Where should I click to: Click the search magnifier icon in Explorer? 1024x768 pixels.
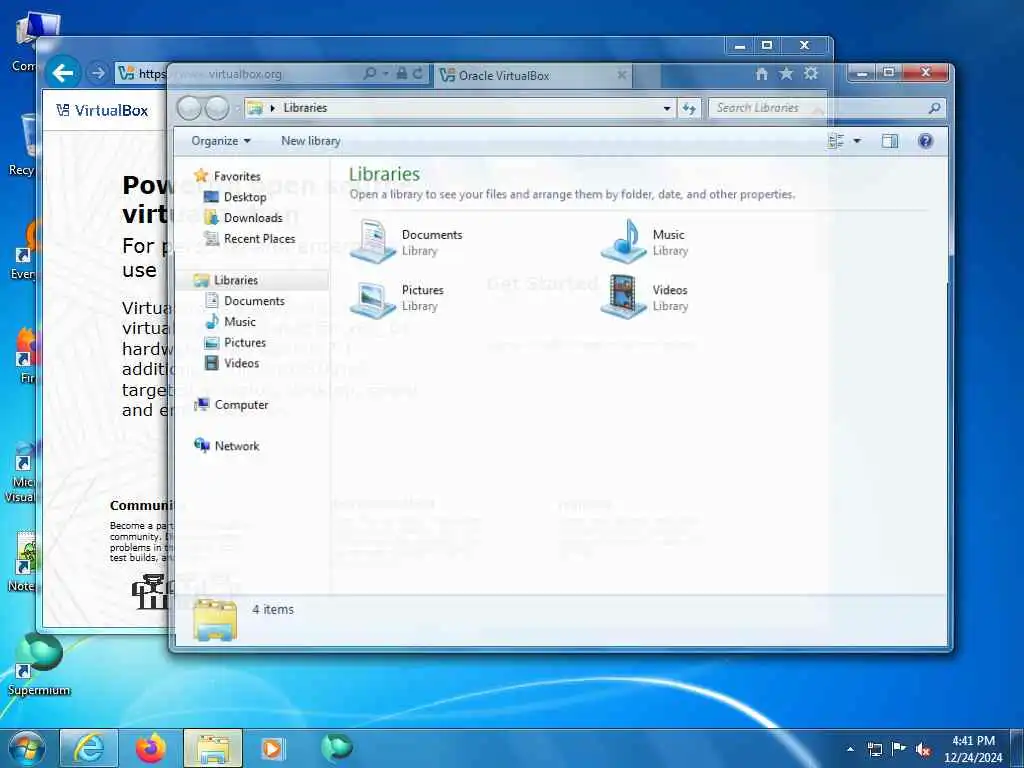pos(935,108)
